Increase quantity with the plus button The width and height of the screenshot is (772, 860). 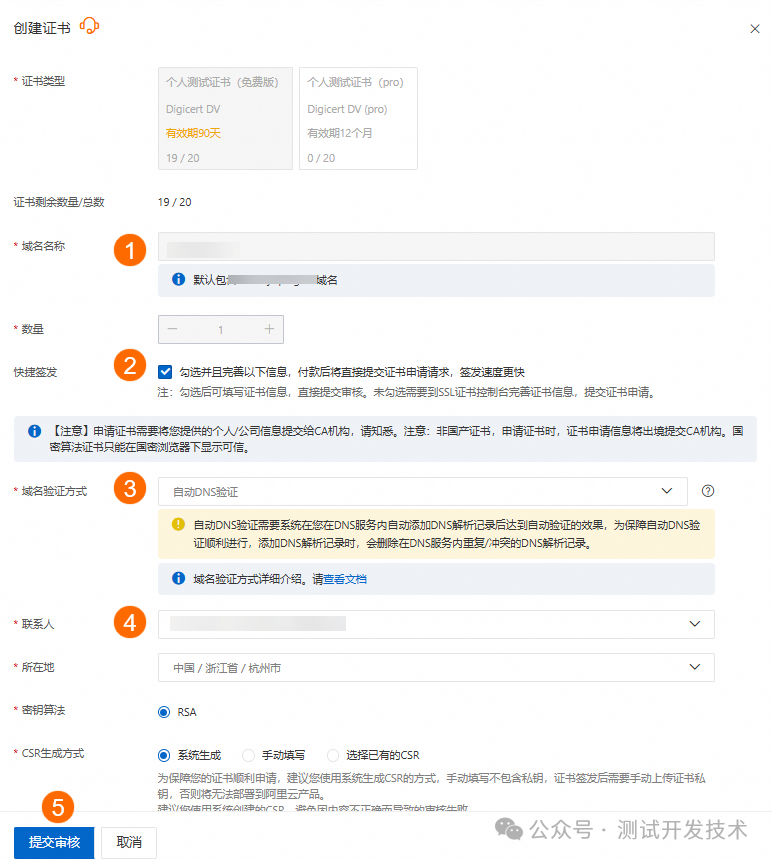(x=269, y=329)
